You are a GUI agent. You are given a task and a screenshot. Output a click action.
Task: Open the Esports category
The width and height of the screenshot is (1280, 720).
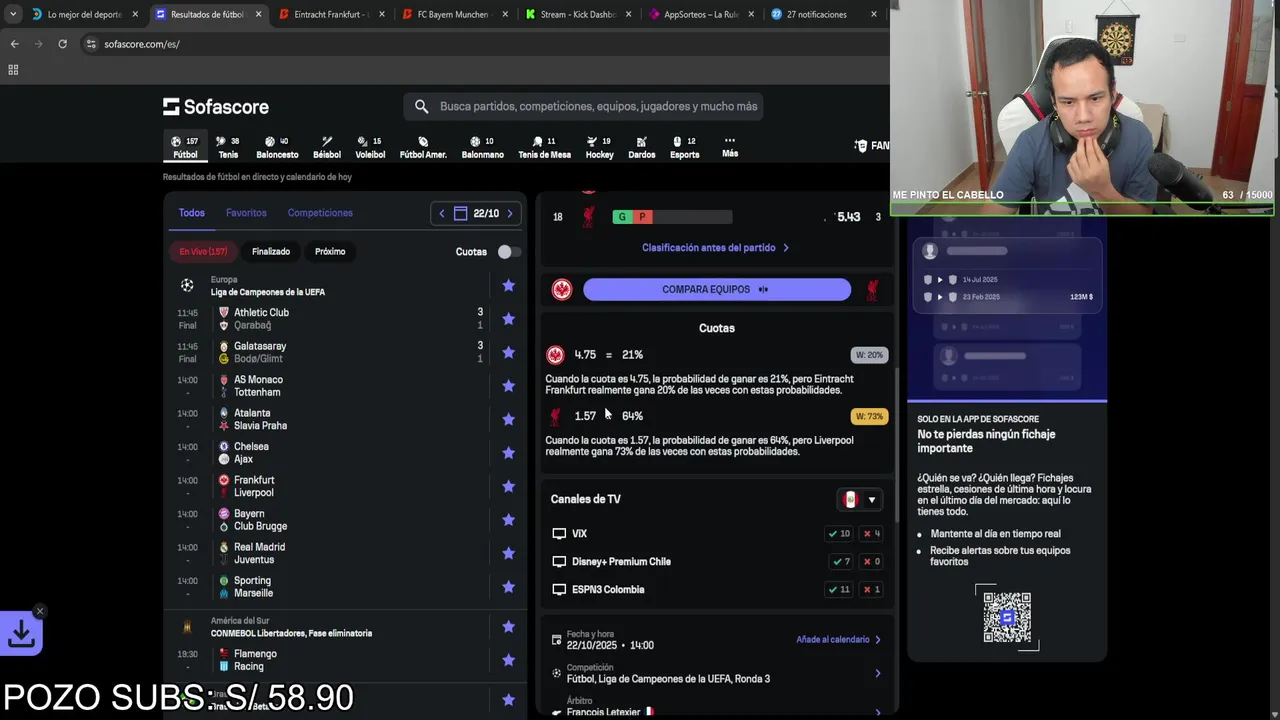(x=684, y=147)
